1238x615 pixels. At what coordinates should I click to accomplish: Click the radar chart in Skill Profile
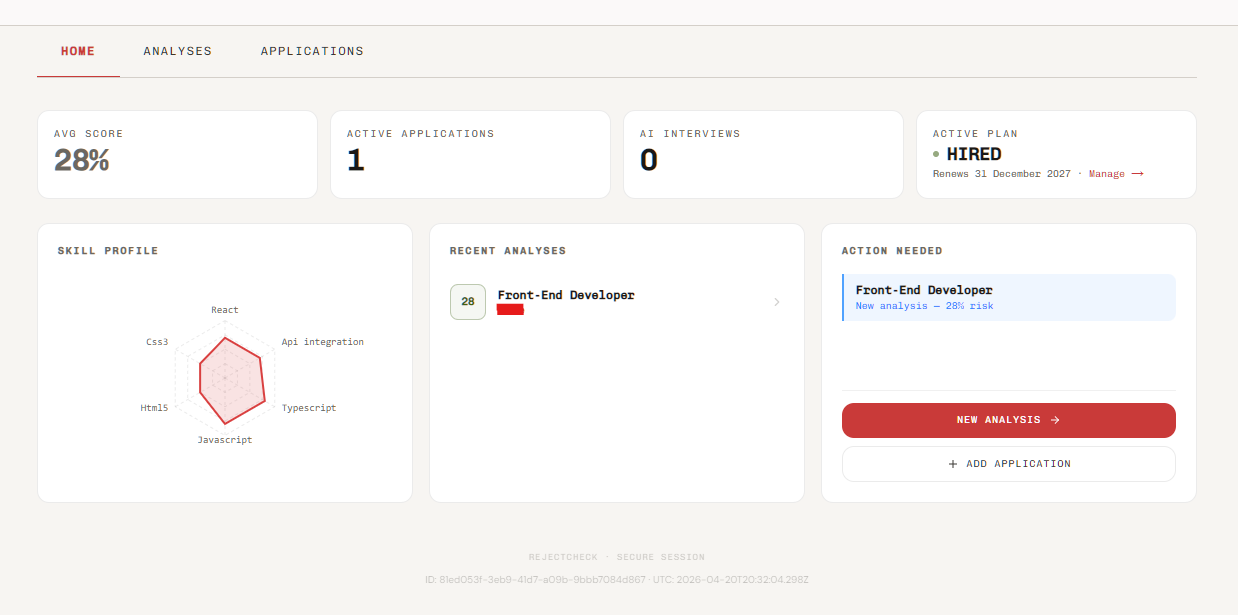coord(224,375)
